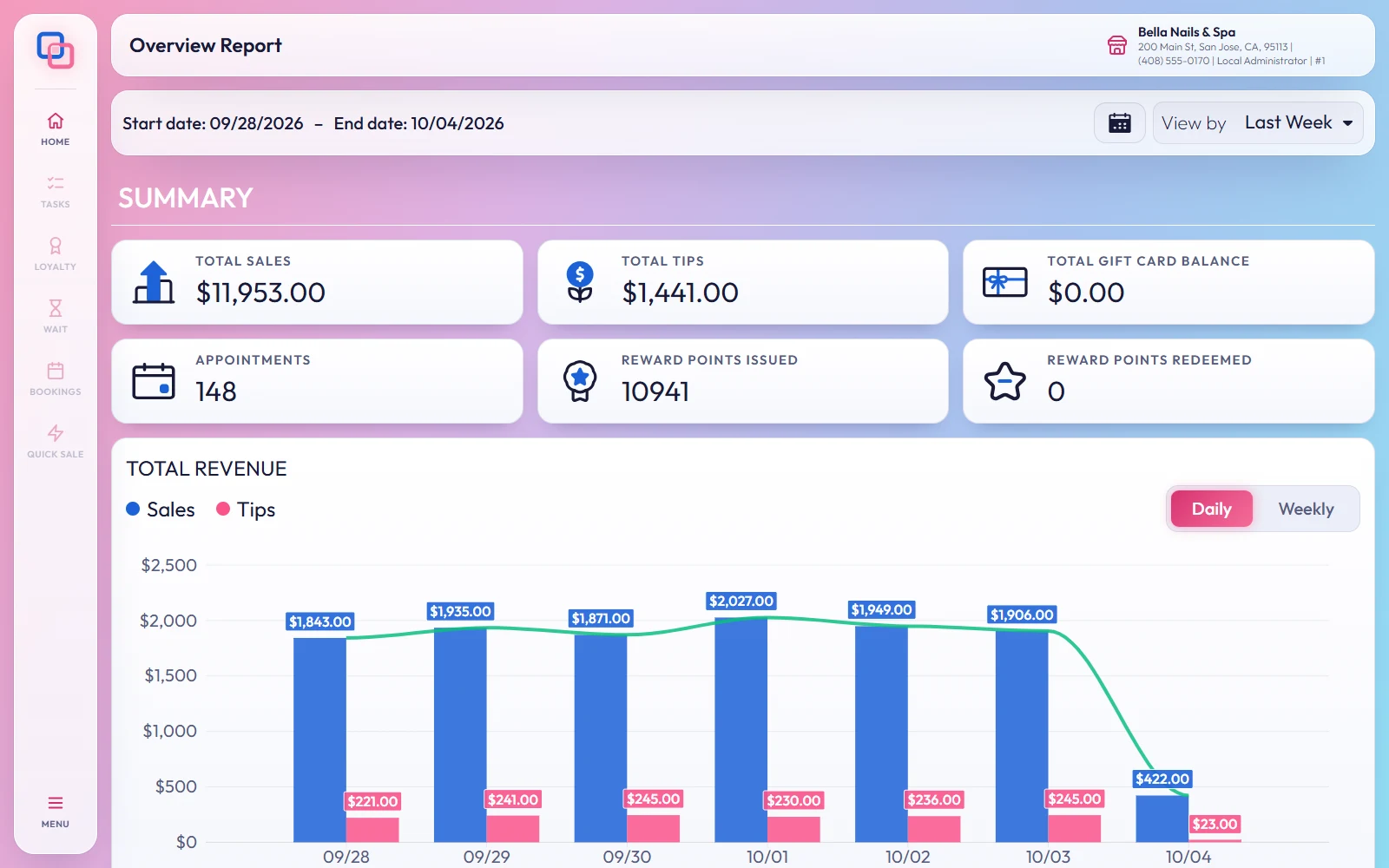Click the store icon beside Bella Nails & Spa

pos(1117,45)
